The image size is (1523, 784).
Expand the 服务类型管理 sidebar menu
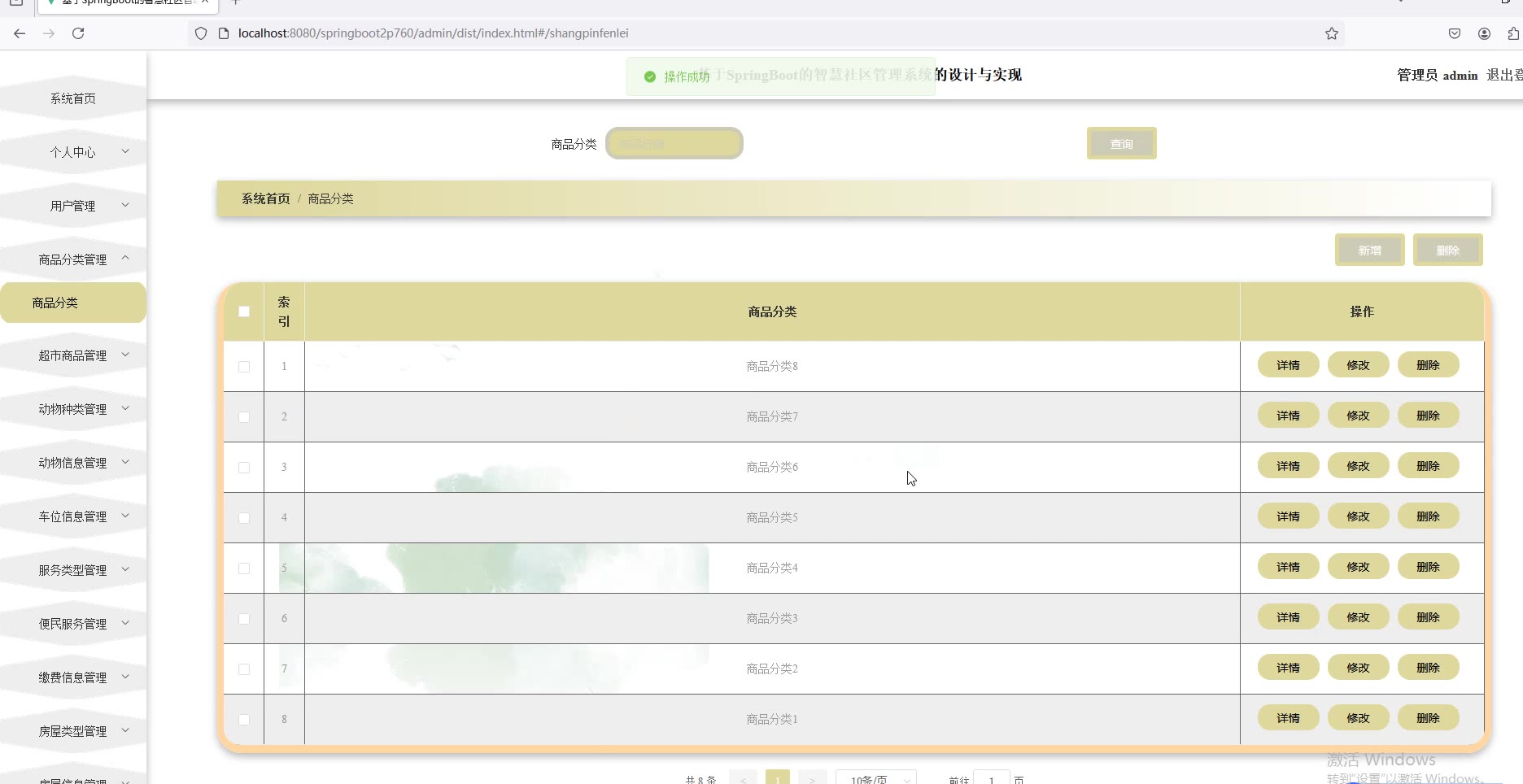73,570
